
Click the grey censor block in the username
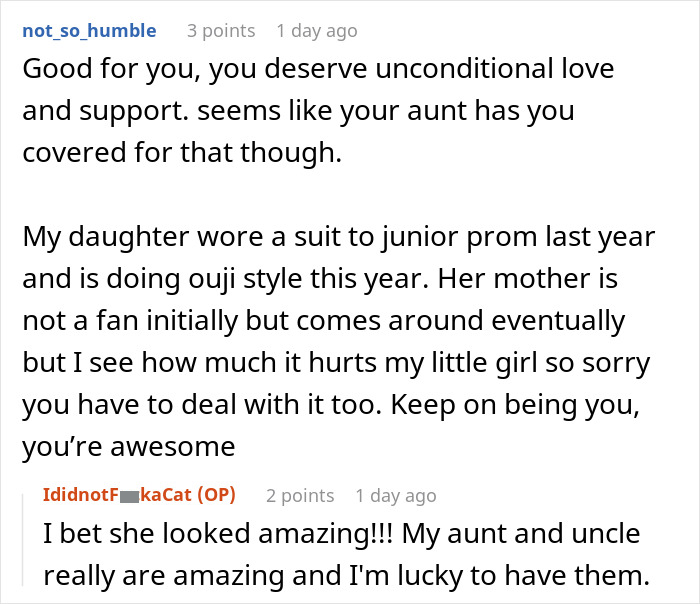point(128,496)
